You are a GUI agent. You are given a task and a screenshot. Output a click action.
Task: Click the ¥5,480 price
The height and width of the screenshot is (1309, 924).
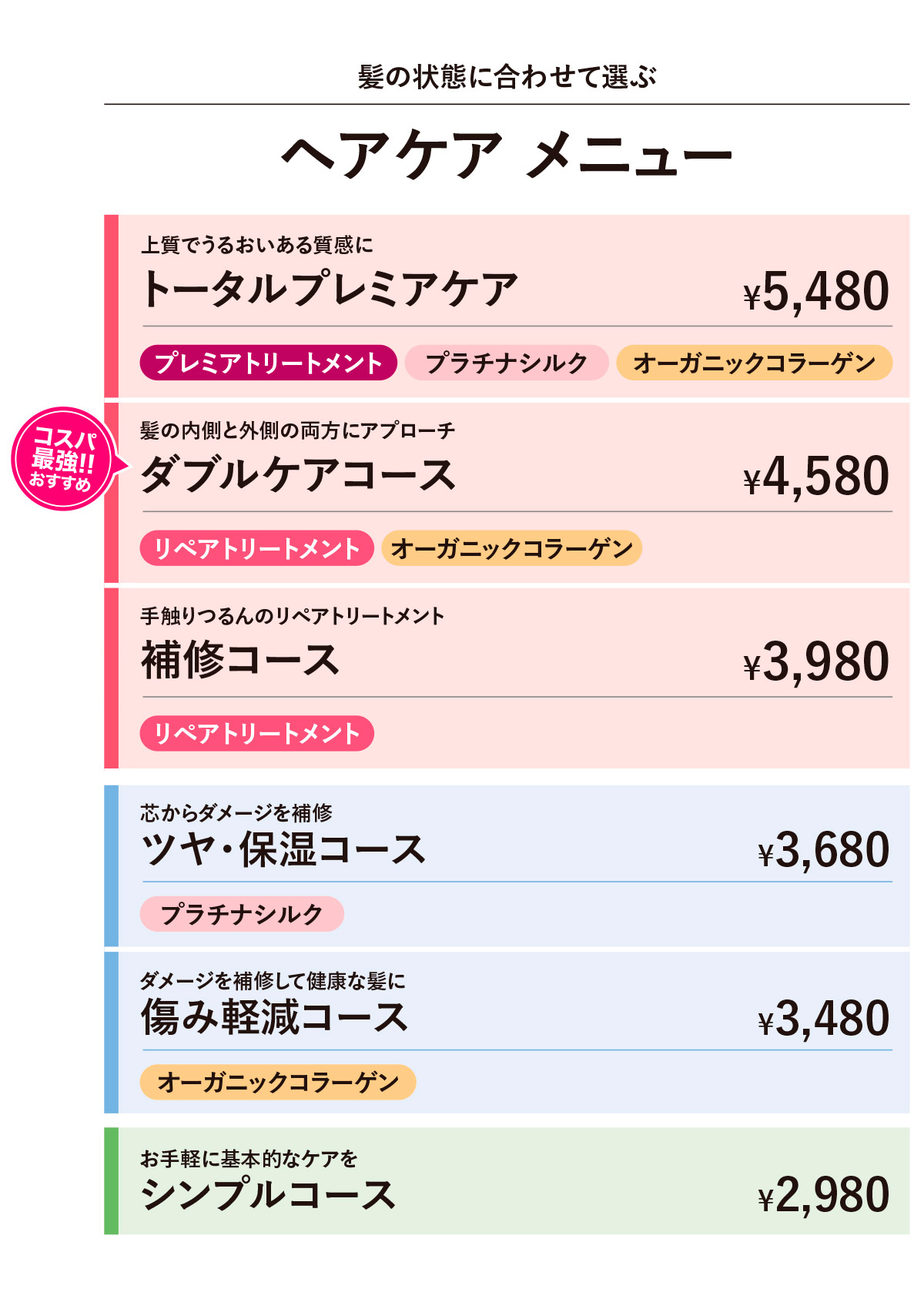tap(816, 293)
